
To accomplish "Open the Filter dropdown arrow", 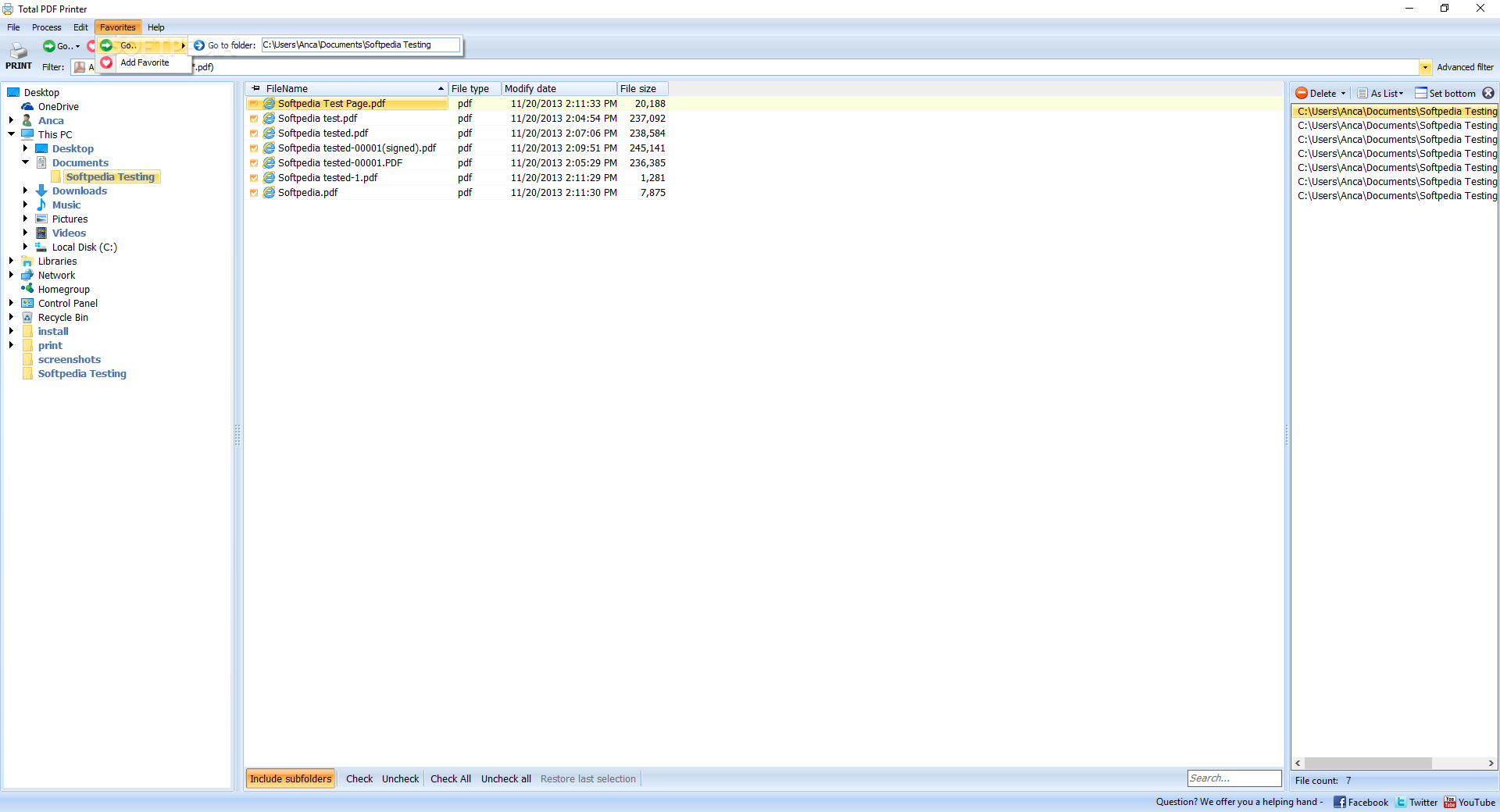I will pos(1425,67).
